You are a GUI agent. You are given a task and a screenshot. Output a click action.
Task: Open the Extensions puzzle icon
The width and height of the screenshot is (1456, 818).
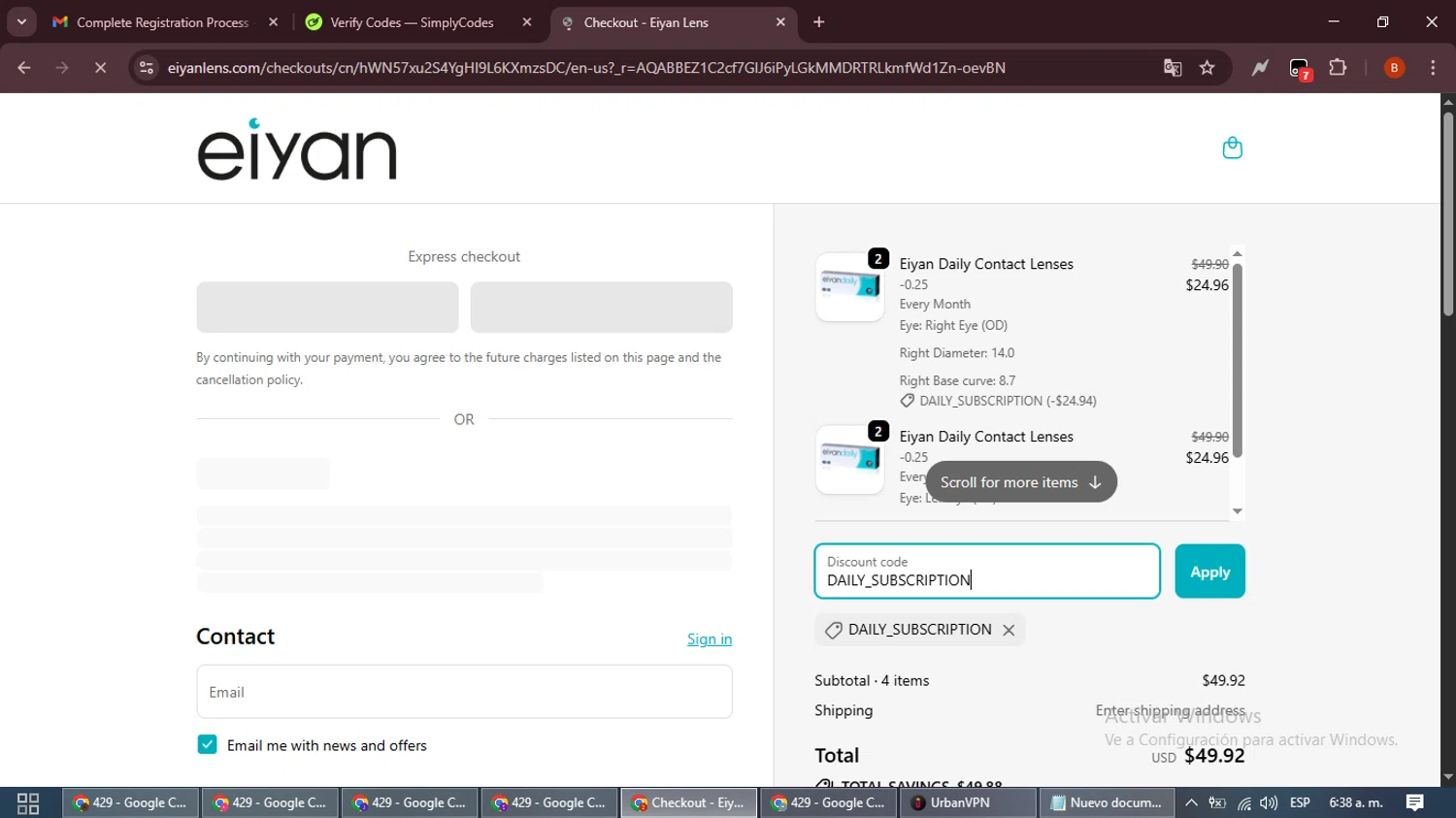1338,68
